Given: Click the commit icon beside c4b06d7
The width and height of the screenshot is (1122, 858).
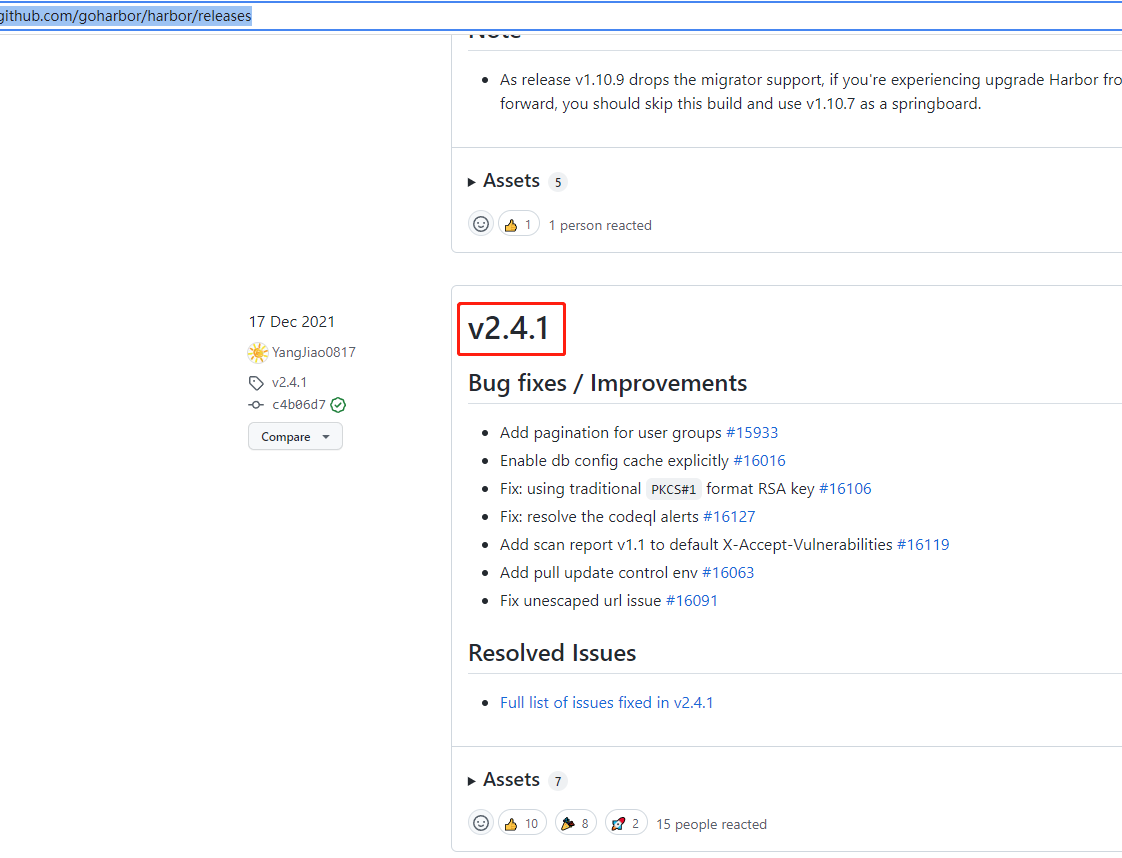Looking at the screenshot, I should (255, 404).
